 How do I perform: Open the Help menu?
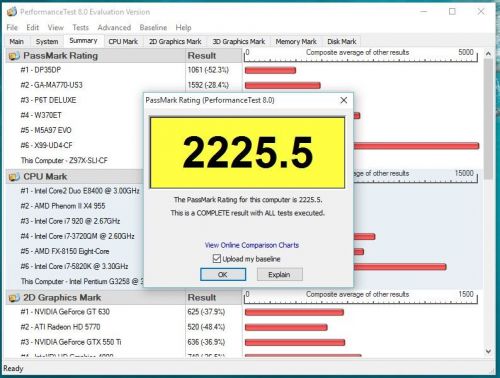tap(183, 28)
